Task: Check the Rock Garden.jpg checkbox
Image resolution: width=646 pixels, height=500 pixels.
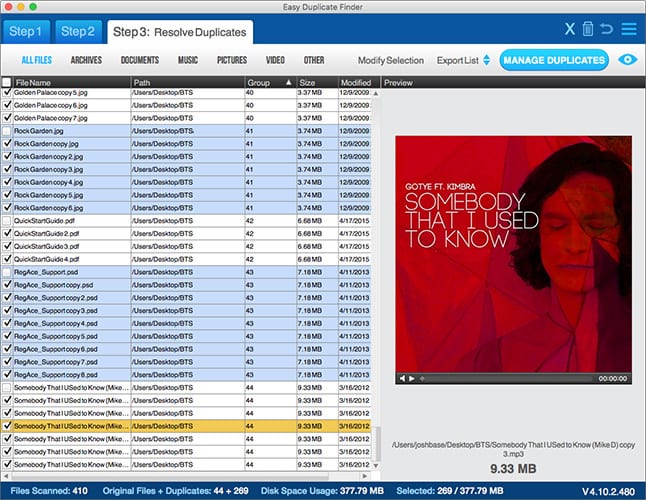Action: point(8,131)
